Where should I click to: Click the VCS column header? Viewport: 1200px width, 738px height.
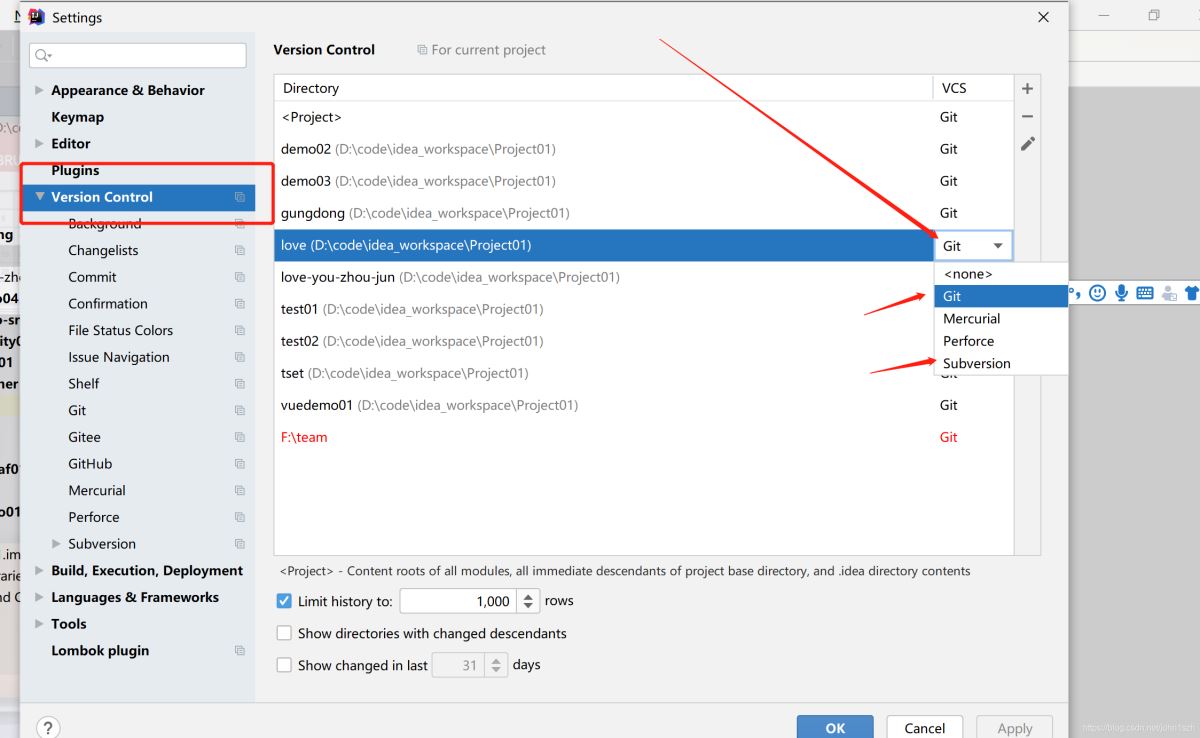coord(973,88)
